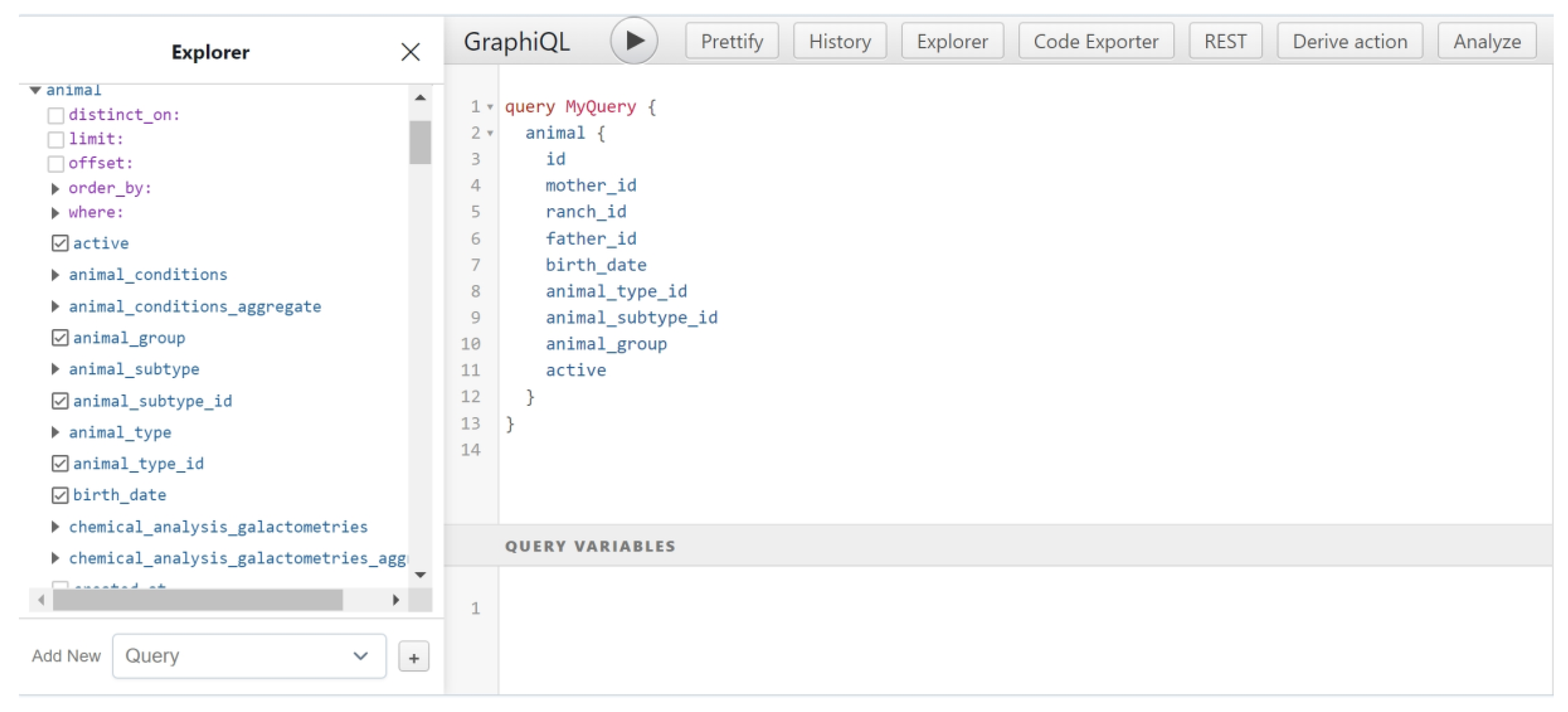Click MyQuery name in the editor
The height and width of the screenshot is (712, 1568).
click(x=600, y=107)
